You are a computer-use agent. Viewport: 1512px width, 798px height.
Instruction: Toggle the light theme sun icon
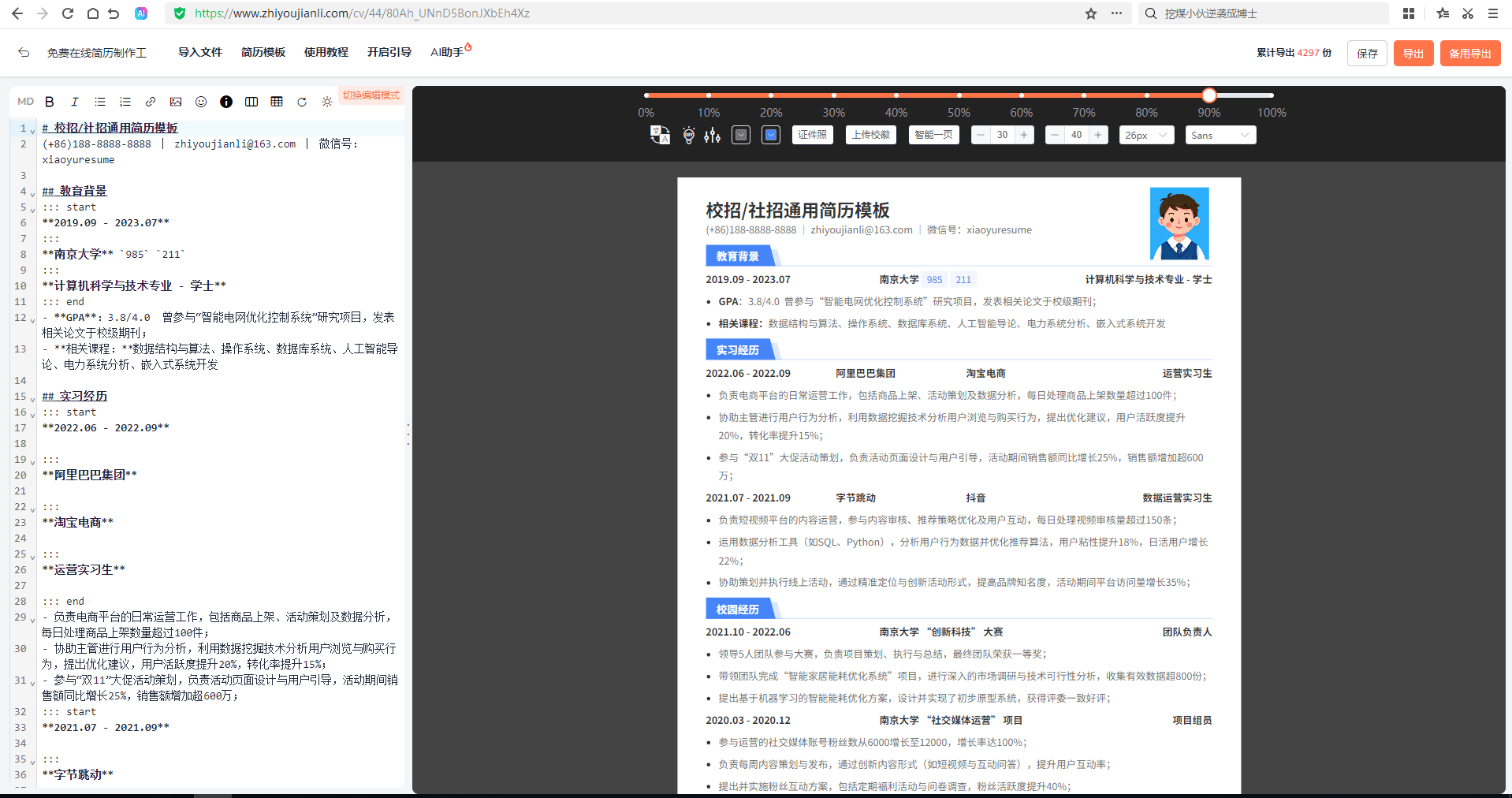[327, 102]
